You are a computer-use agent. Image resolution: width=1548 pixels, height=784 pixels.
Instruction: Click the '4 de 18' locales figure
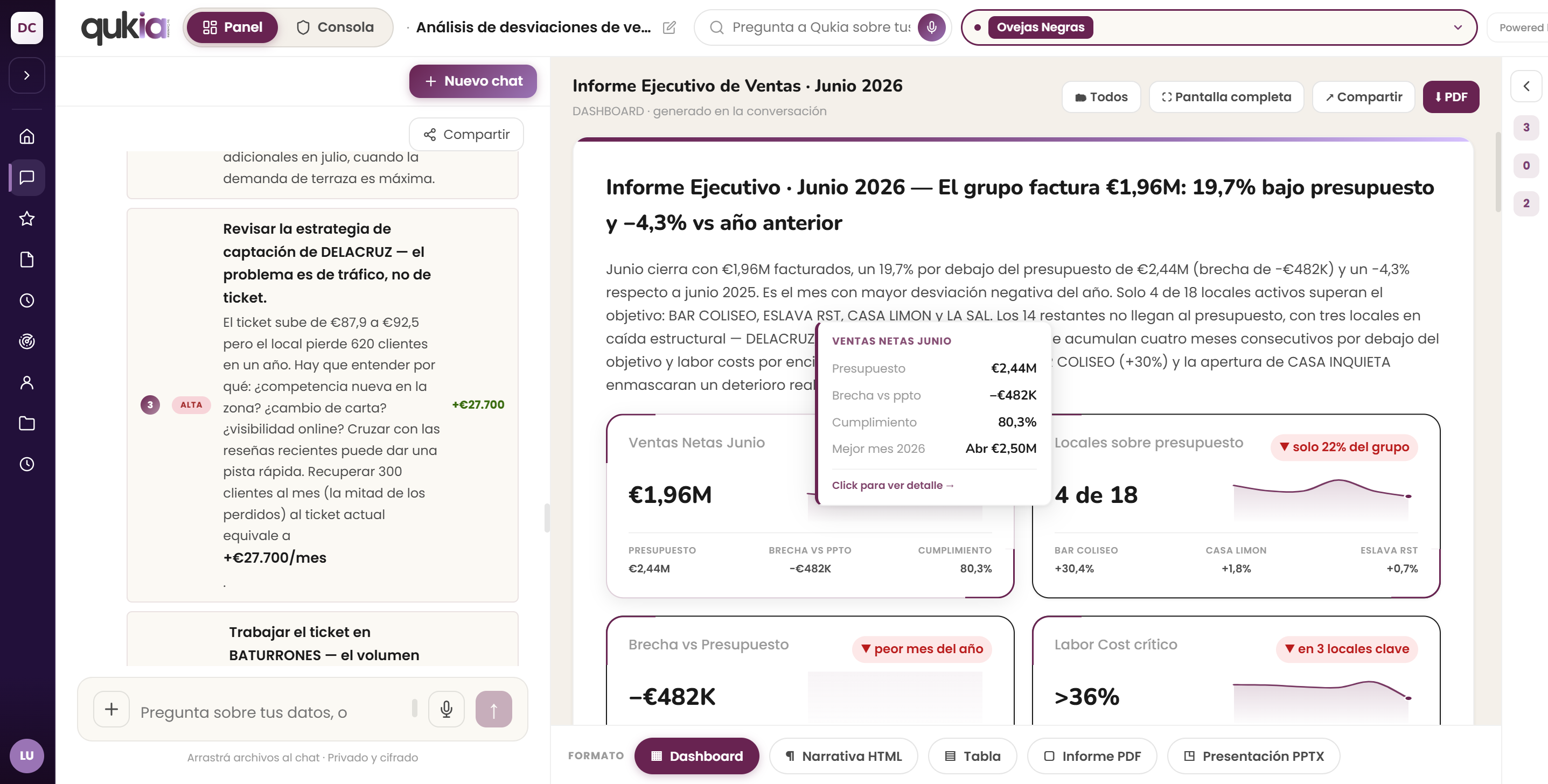click(x=1096, y=494)
